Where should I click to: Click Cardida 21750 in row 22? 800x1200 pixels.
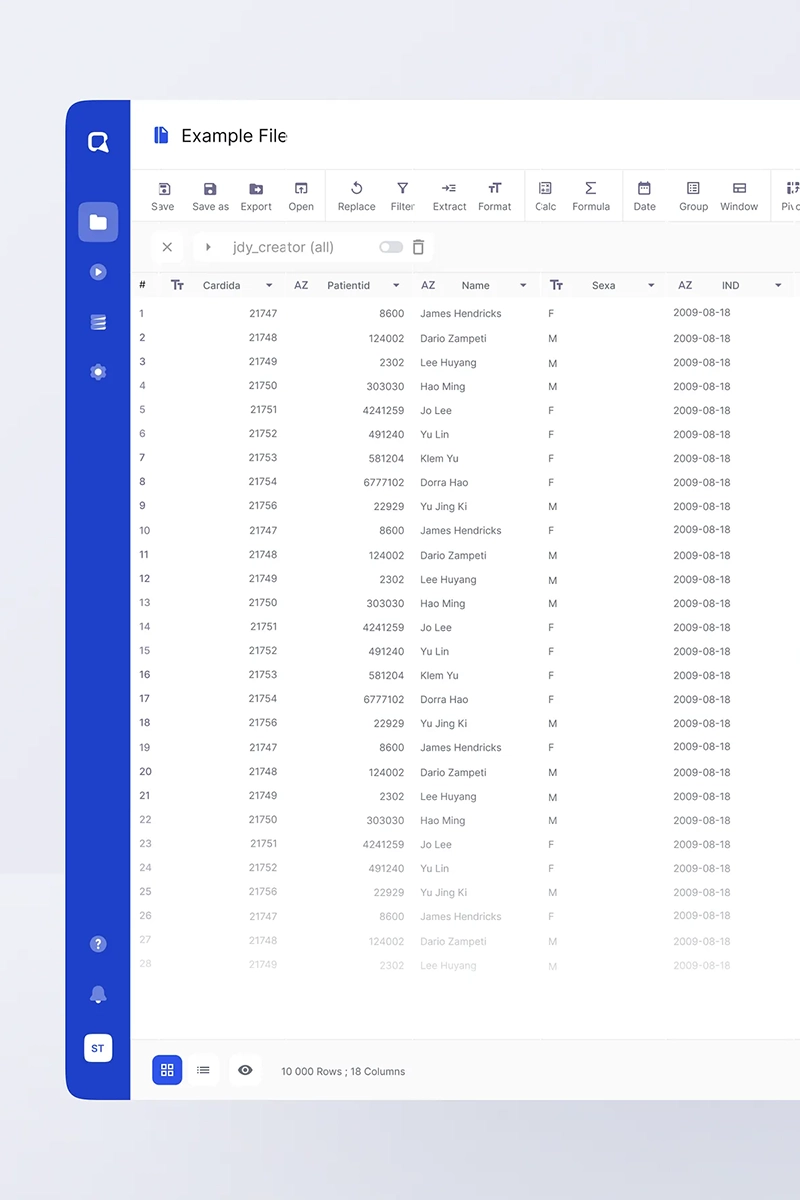[263, 820]
